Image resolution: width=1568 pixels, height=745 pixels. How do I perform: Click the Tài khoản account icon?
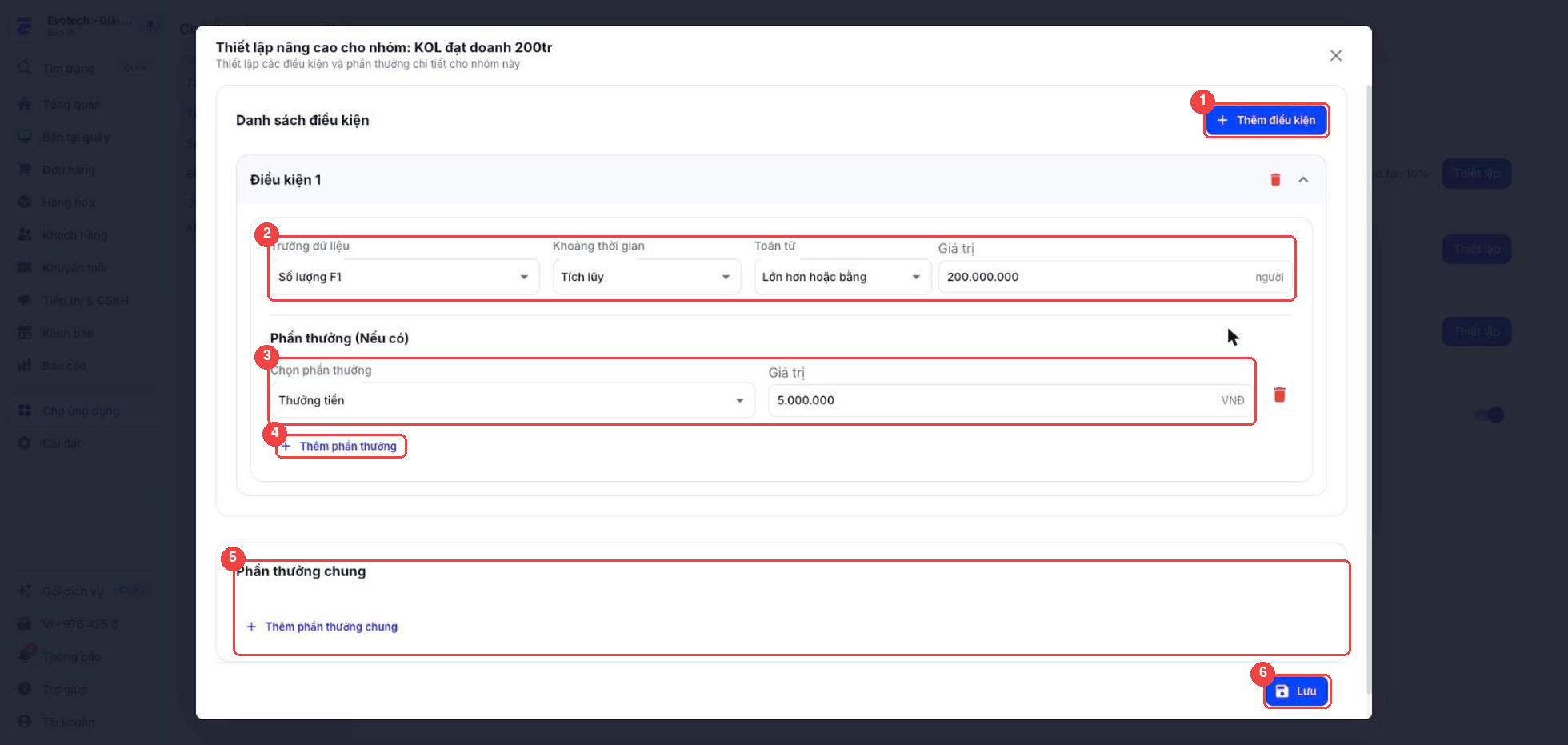point(25,721)
